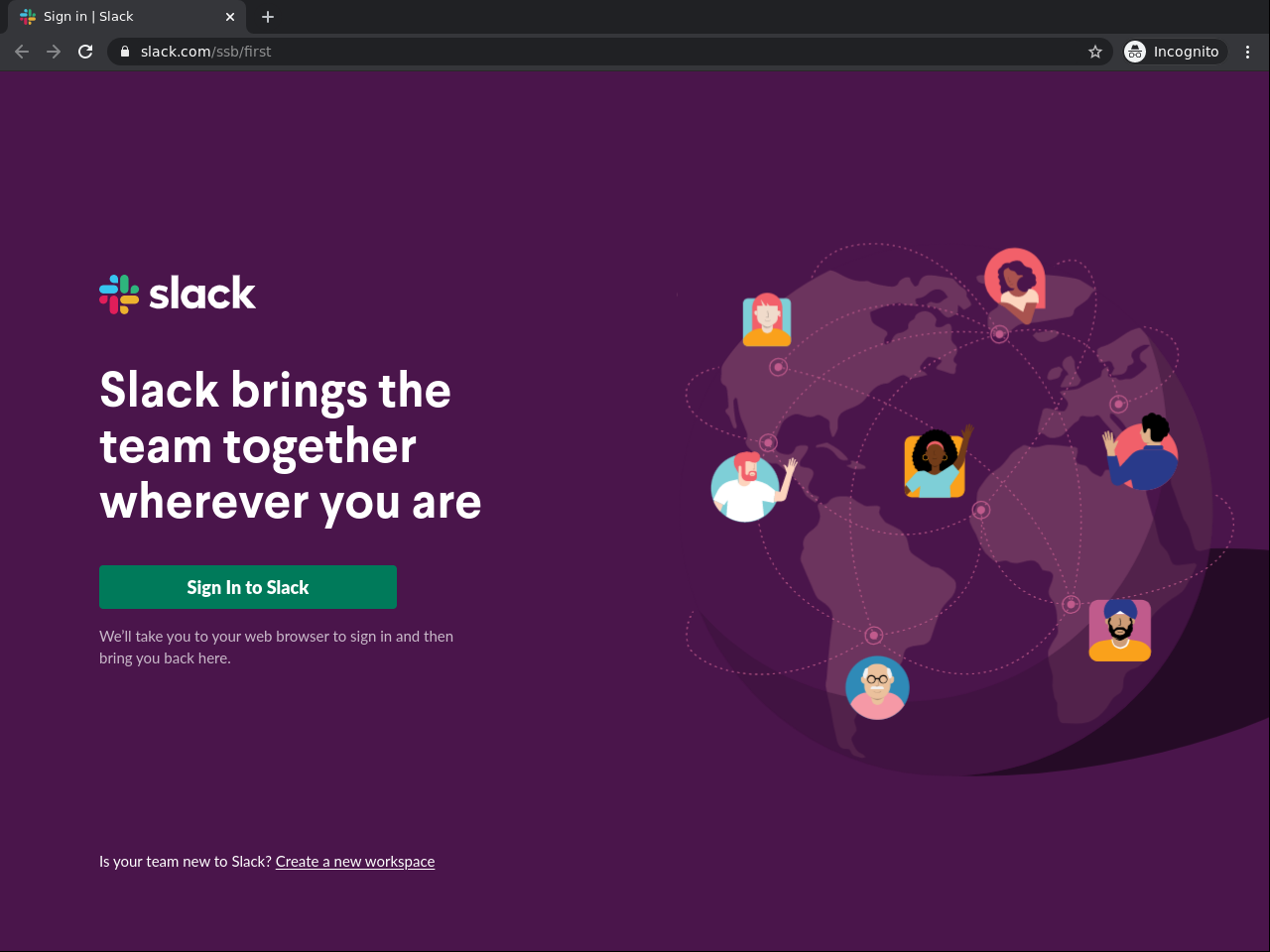
Task: Go forward using the browser forward arrow
Action: coord(54,52)
